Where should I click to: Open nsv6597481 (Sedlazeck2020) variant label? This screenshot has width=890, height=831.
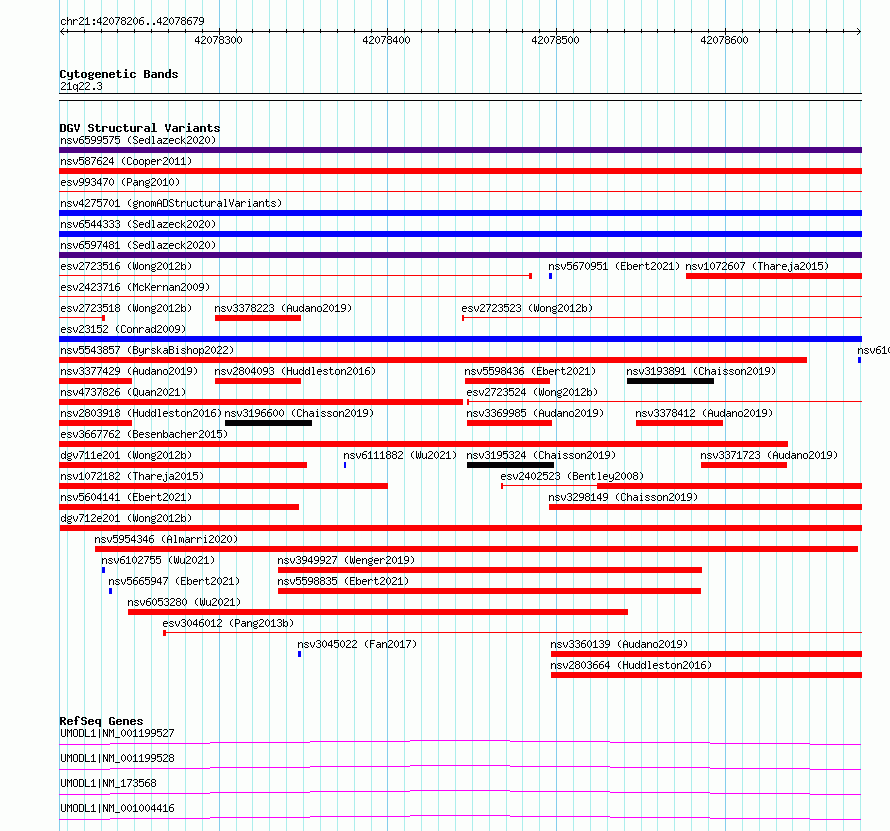tap(138, 245)
